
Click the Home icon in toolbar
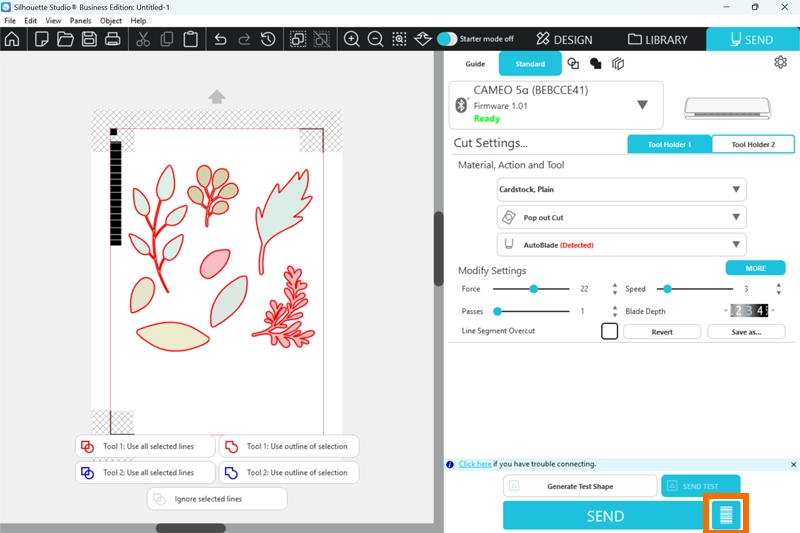coord(12,40)
